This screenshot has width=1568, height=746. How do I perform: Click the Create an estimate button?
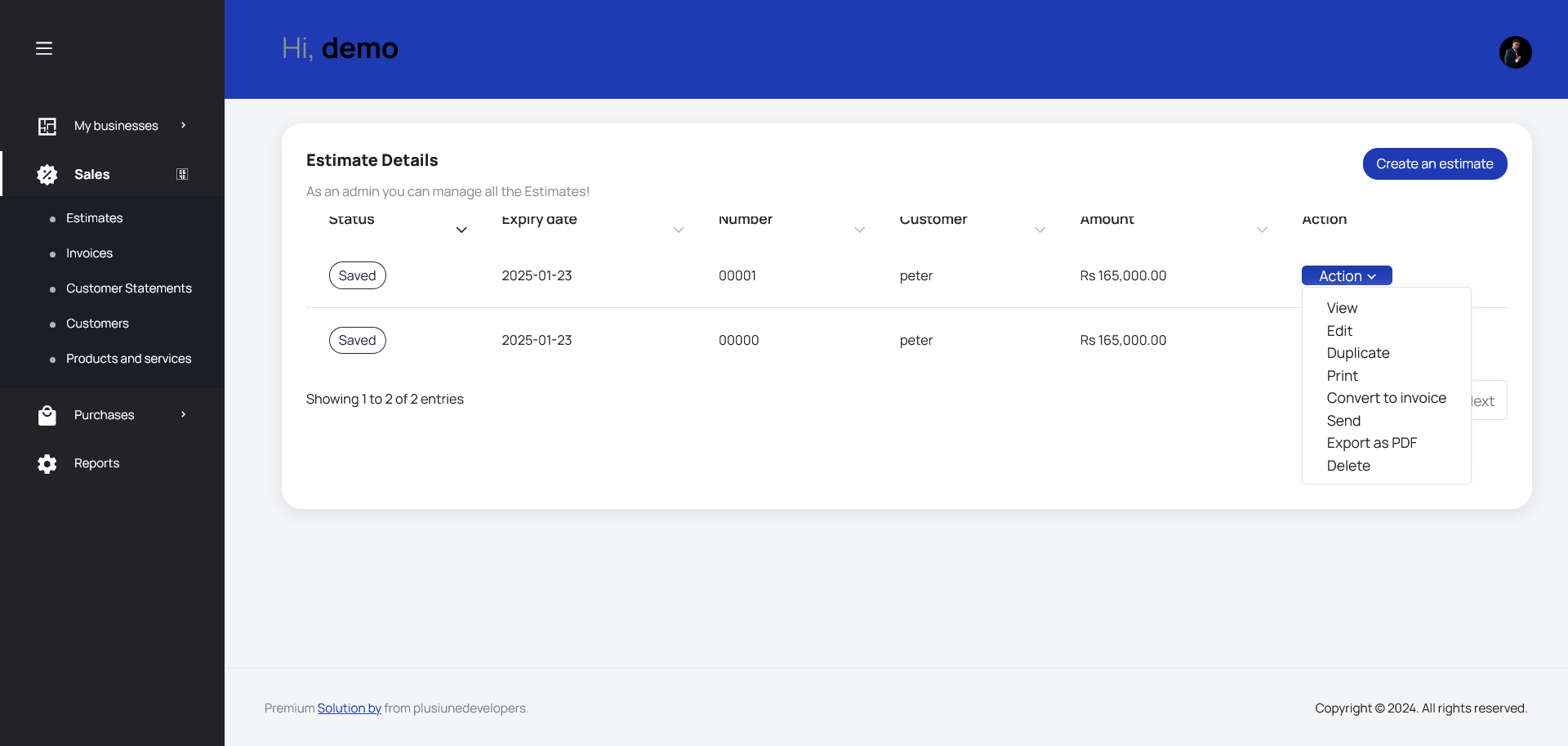(x=1435, y=163)
